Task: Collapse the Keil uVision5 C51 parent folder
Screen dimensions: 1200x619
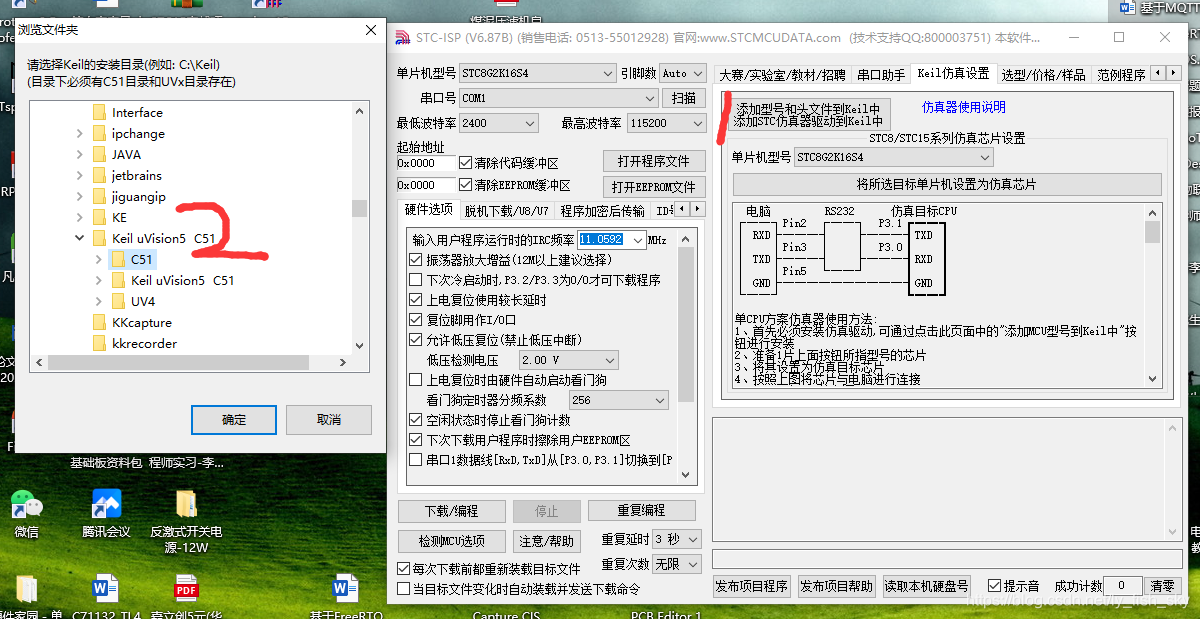Action: coord(79,238)
